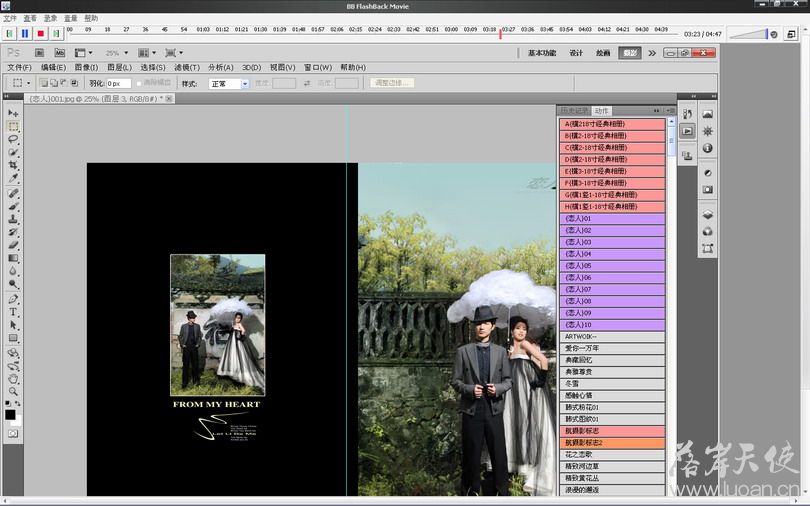810x506 pixels.
Task: Select the Quick Selection tool
Action: tap(13, 152)
